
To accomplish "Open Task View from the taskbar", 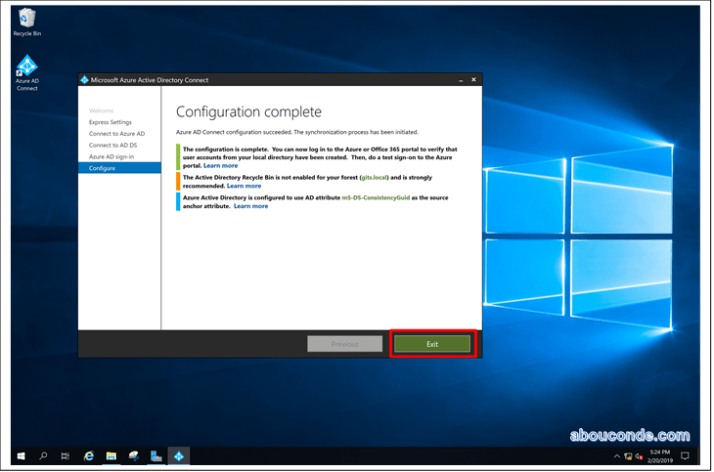I will click(x=66, y=456).
